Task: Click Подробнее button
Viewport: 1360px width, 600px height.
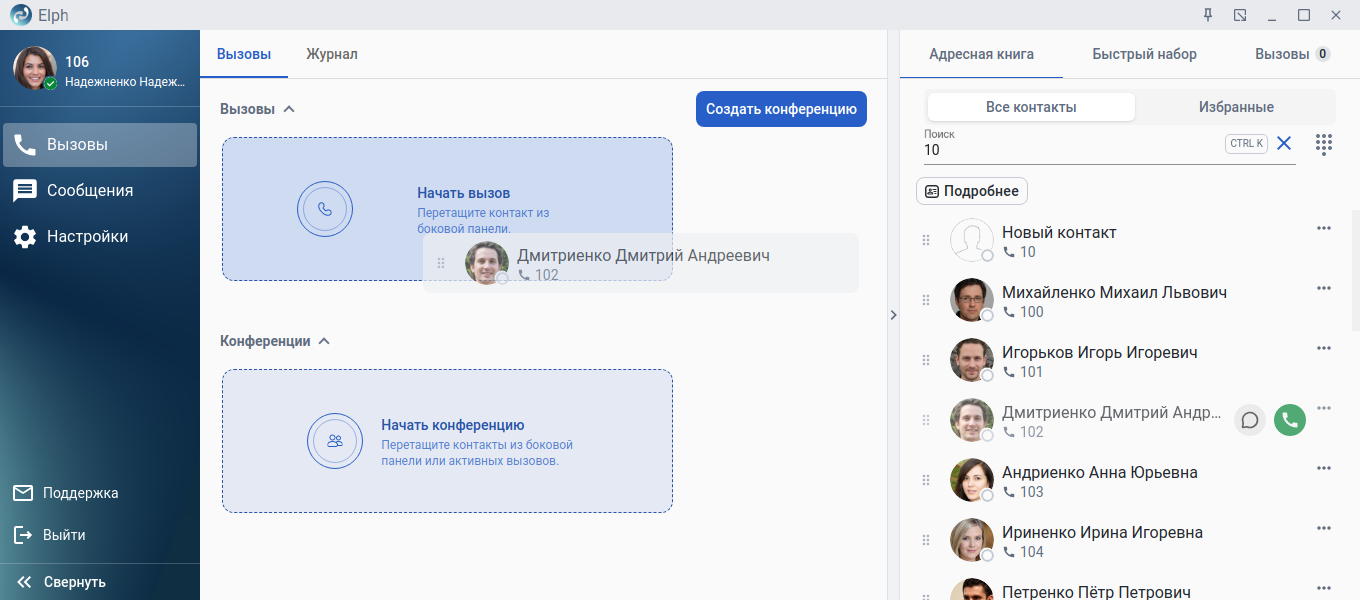Action: pyautogui.click(x=972, y=191)
